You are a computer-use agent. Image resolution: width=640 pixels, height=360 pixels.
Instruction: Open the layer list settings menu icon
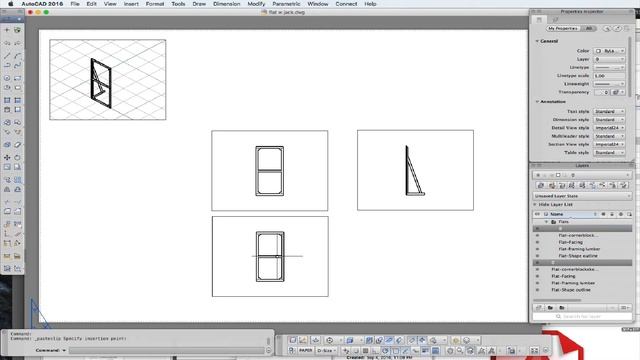tap(624, 307)
